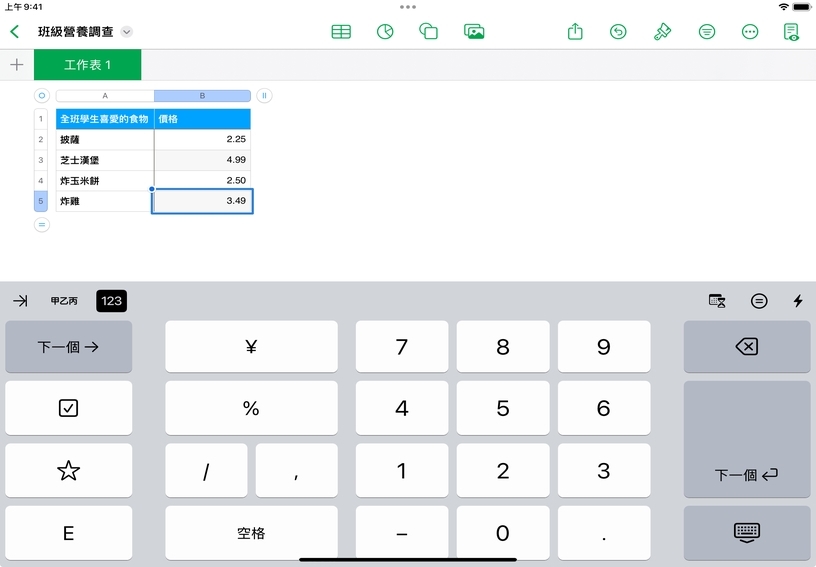
Task: Tap the undo arrow icon
Action: pyautogui.click(x=618, y=32)
